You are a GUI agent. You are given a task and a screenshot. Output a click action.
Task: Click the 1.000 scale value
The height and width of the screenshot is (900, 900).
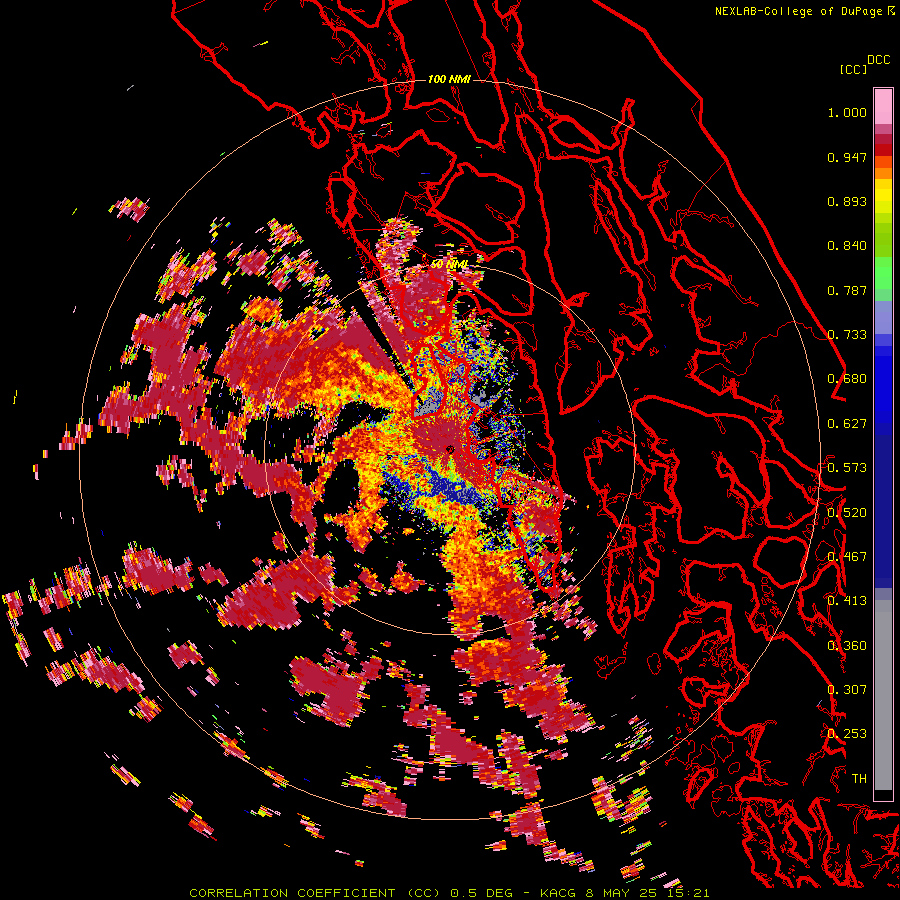(847, 112)
